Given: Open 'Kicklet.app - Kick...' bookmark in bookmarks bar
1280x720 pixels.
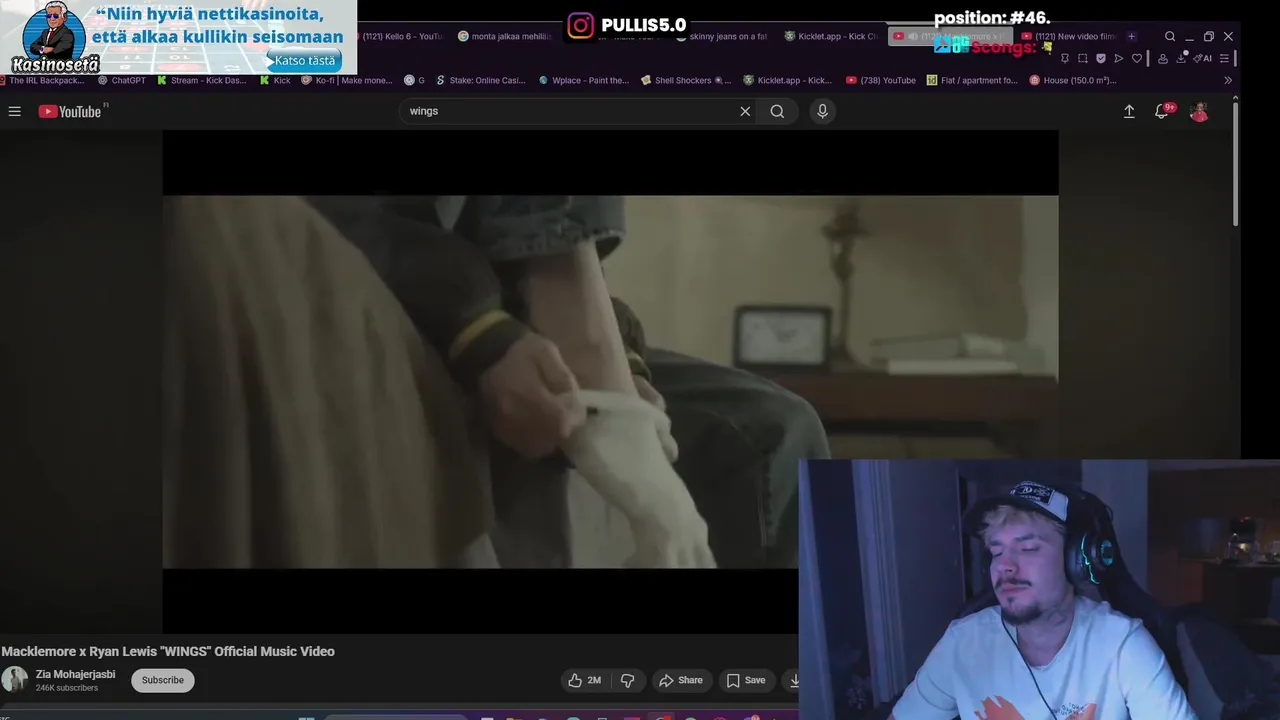Looking at the screenshot, I should tap(788, 80).
